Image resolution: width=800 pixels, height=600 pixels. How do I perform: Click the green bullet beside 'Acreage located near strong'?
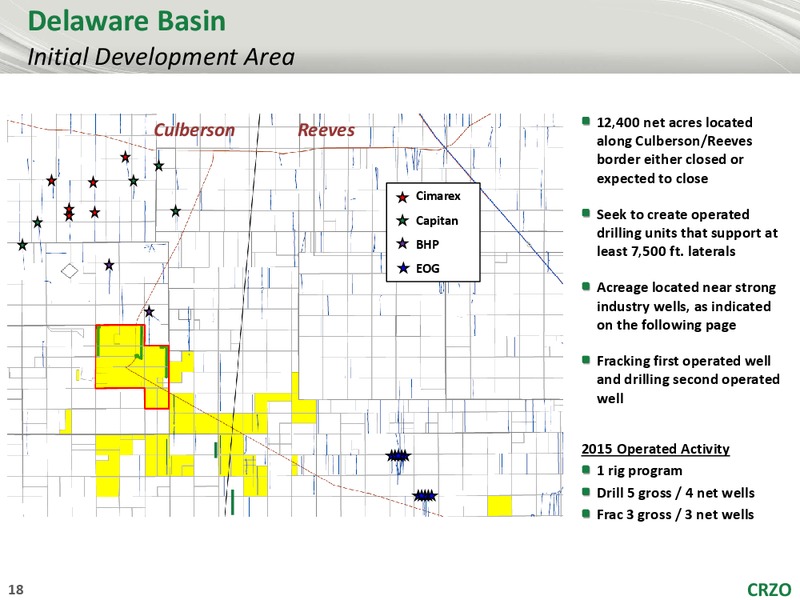586,286
